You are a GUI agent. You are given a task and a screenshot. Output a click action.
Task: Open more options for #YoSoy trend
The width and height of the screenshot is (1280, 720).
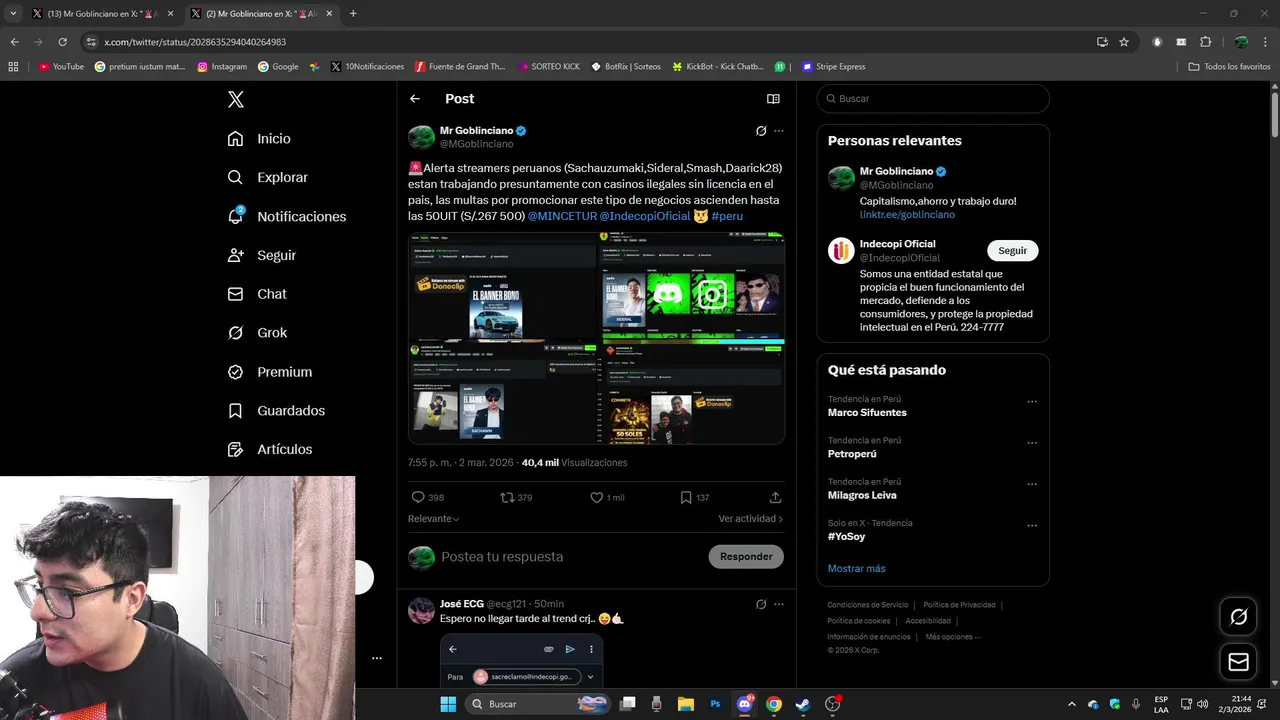click(1032, 525)
